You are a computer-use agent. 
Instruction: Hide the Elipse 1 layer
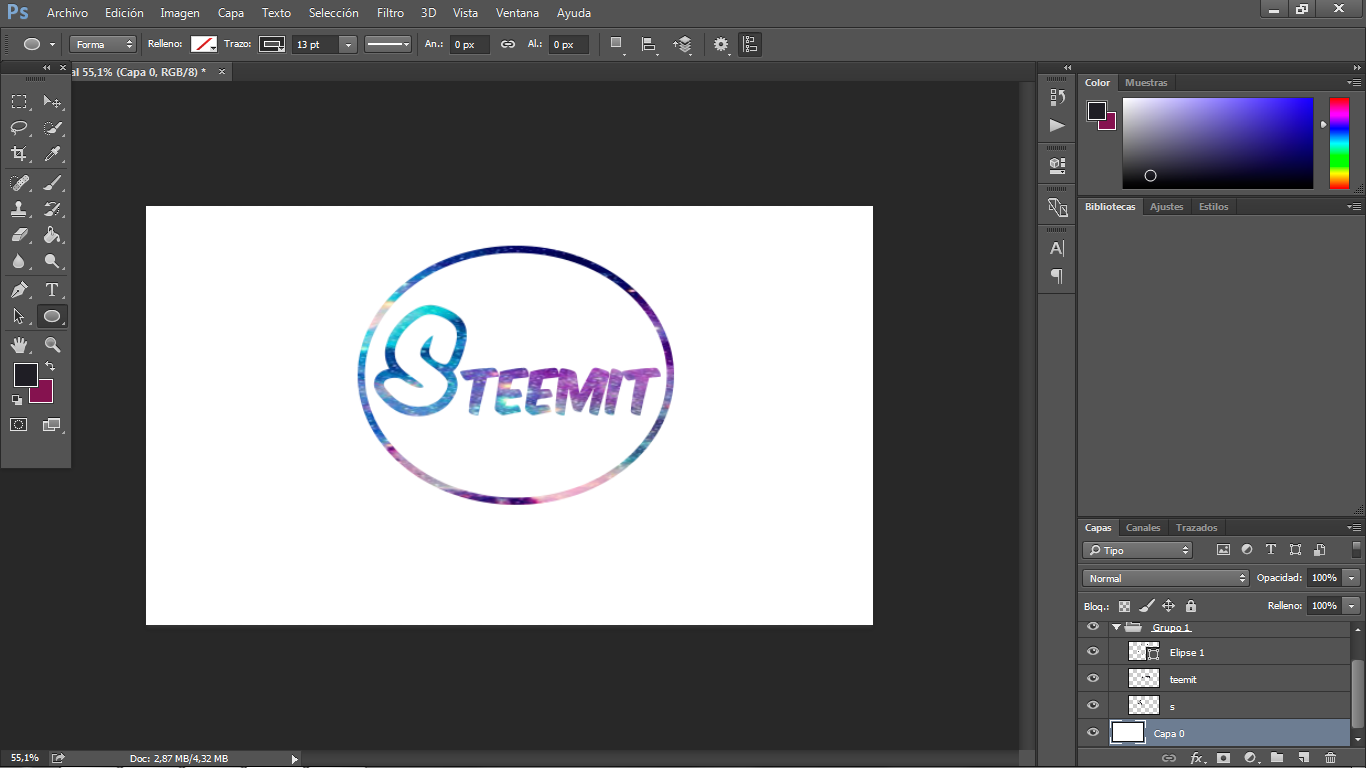[1093, 651]
